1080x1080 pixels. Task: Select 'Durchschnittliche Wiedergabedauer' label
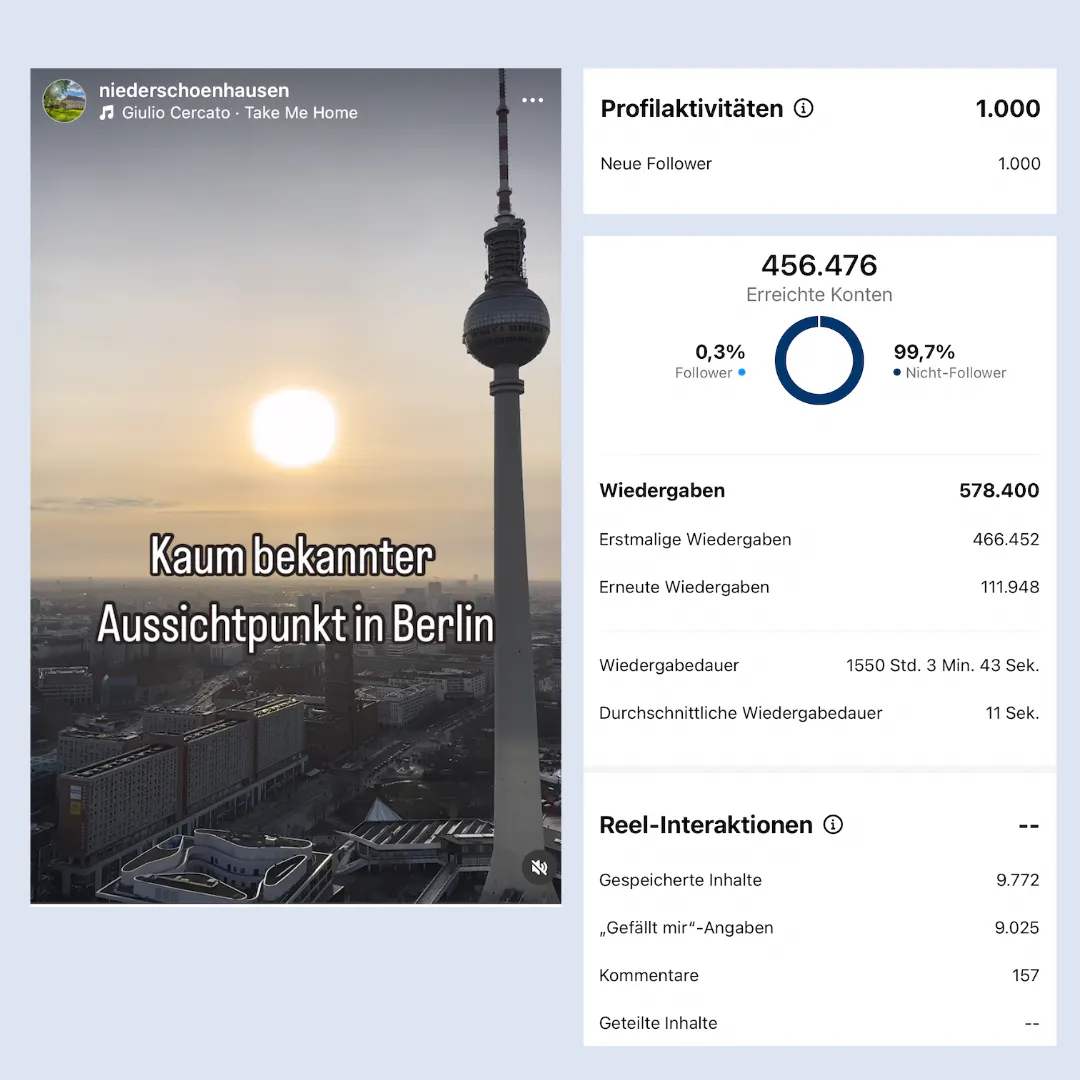coord(740,713)
